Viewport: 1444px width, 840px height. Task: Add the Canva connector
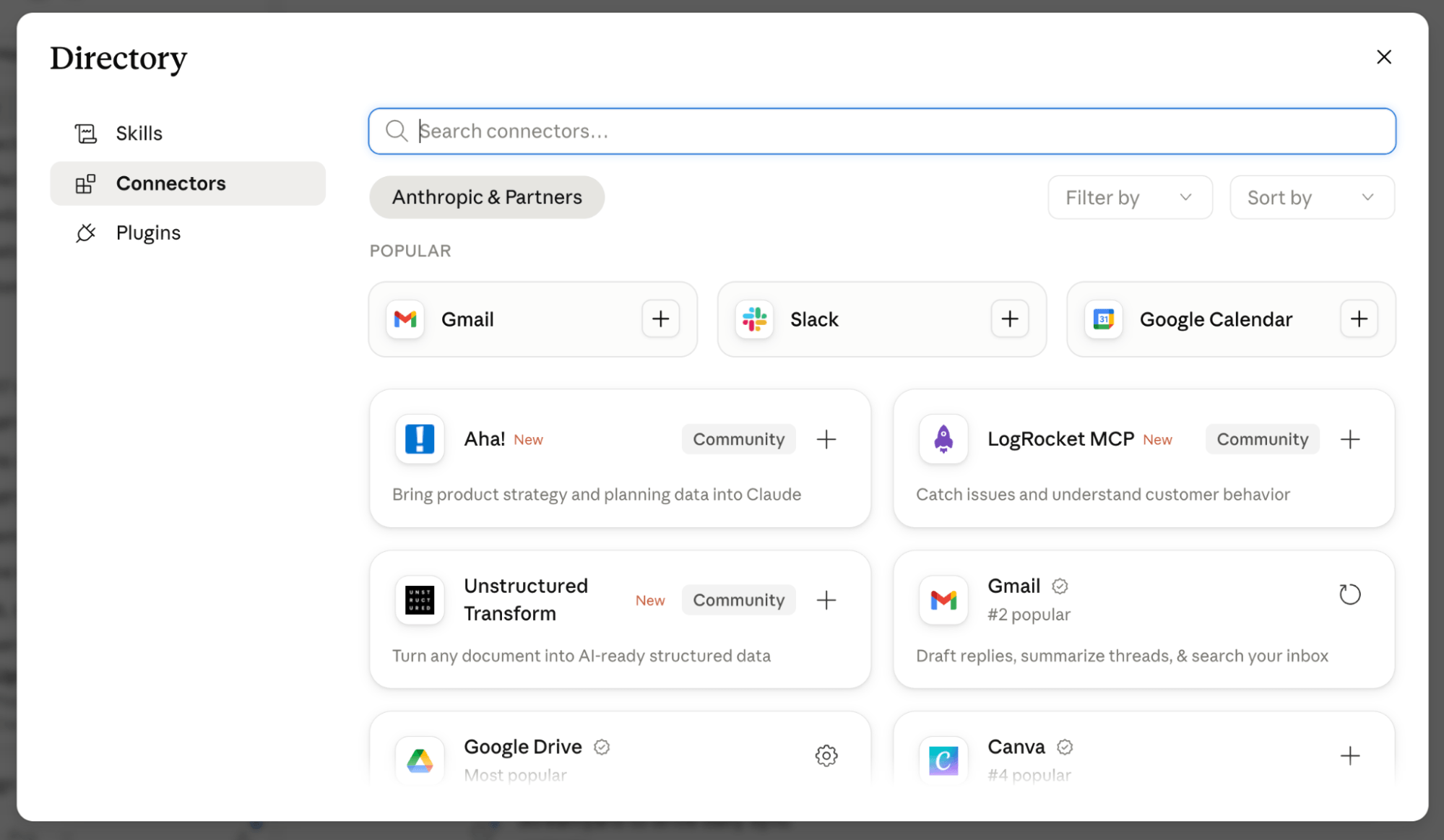point(1350,755)
